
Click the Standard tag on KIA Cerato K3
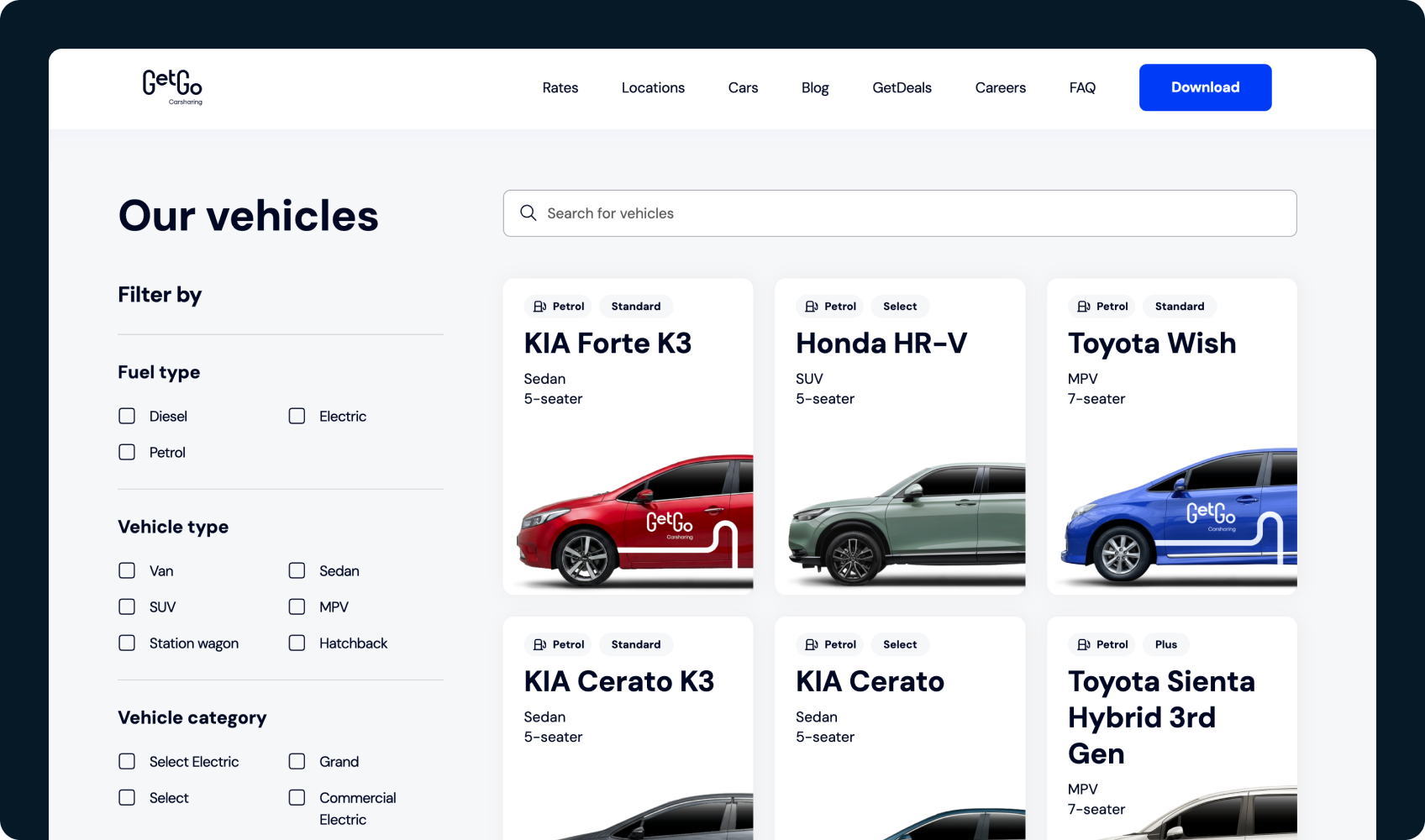pyautogui.click(x=636, y=644)
